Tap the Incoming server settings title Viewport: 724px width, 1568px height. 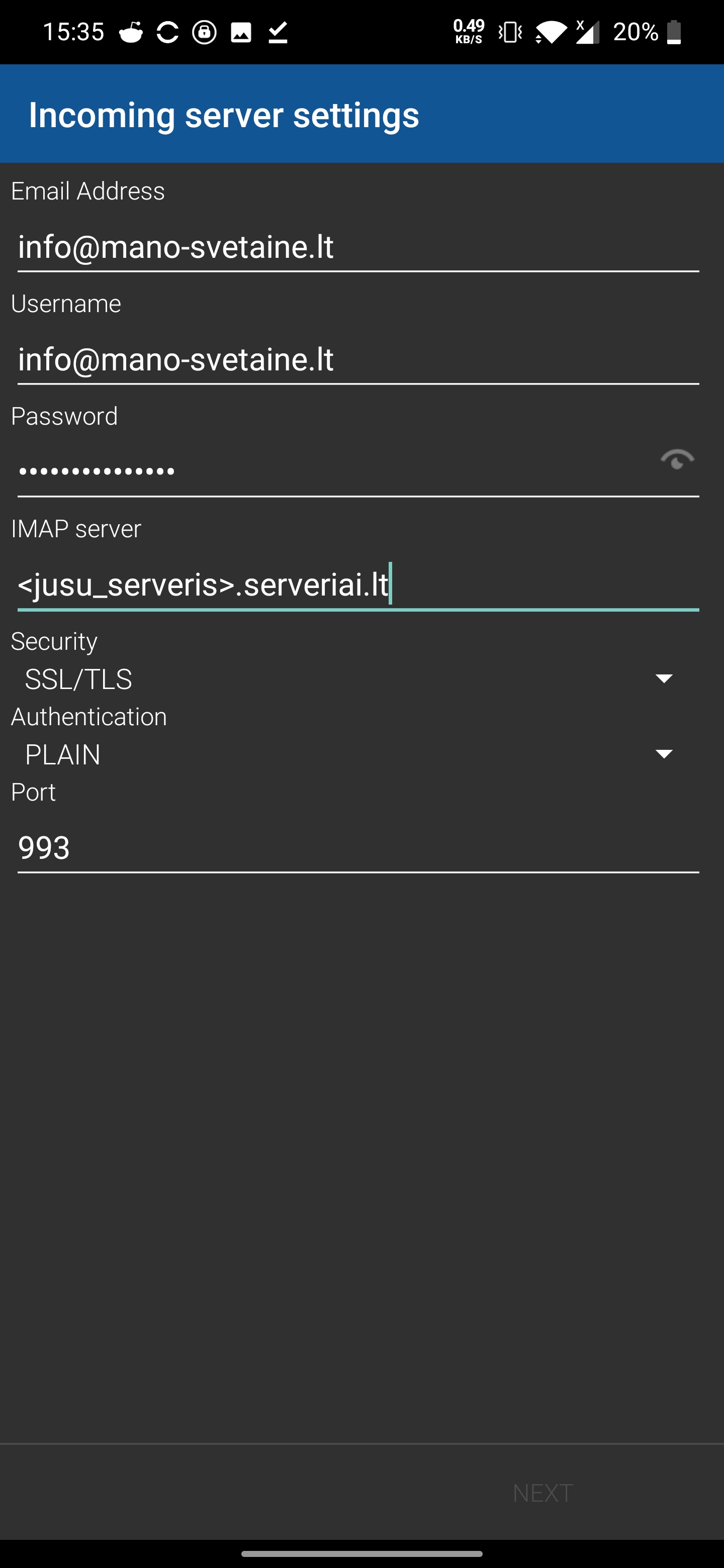[x=224, y=115]
